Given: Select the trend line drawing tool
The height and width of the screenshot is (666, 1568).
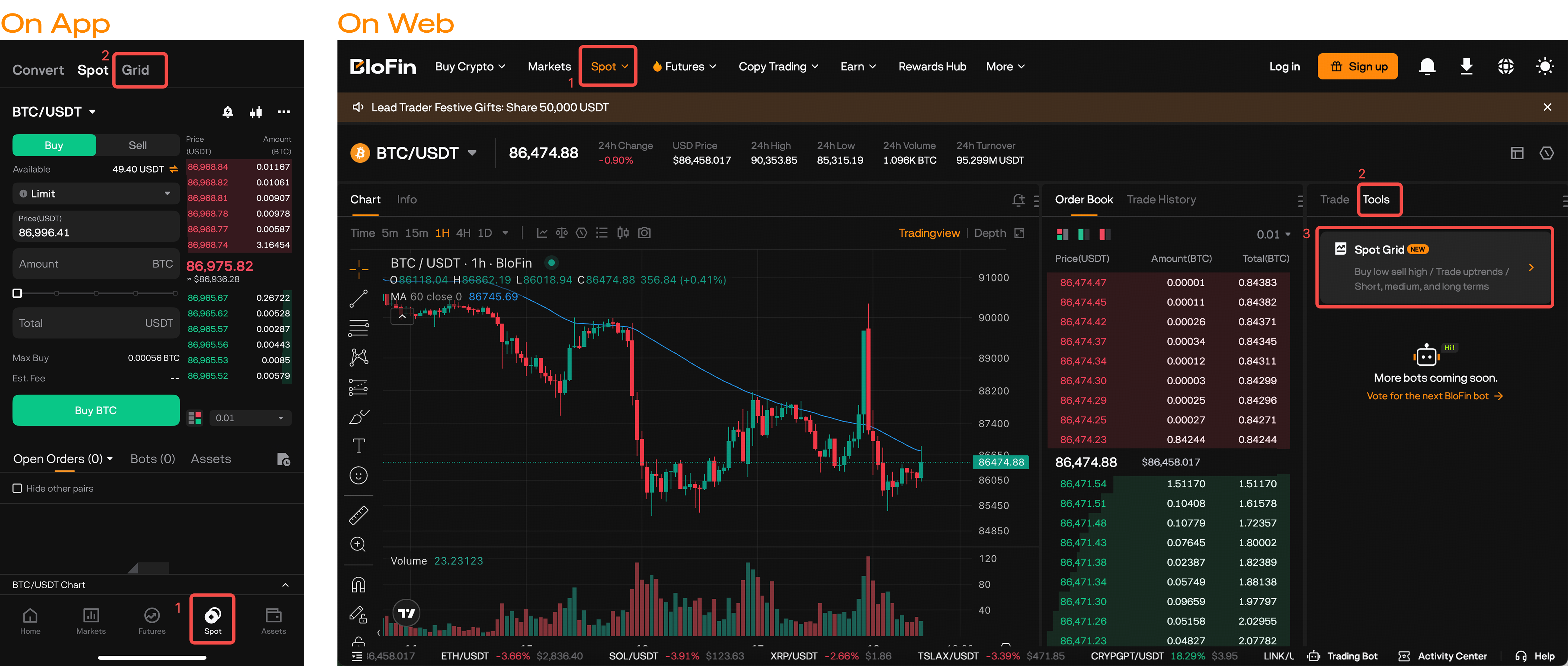Looking at the screenshot, I should click(x=359, y=298).
